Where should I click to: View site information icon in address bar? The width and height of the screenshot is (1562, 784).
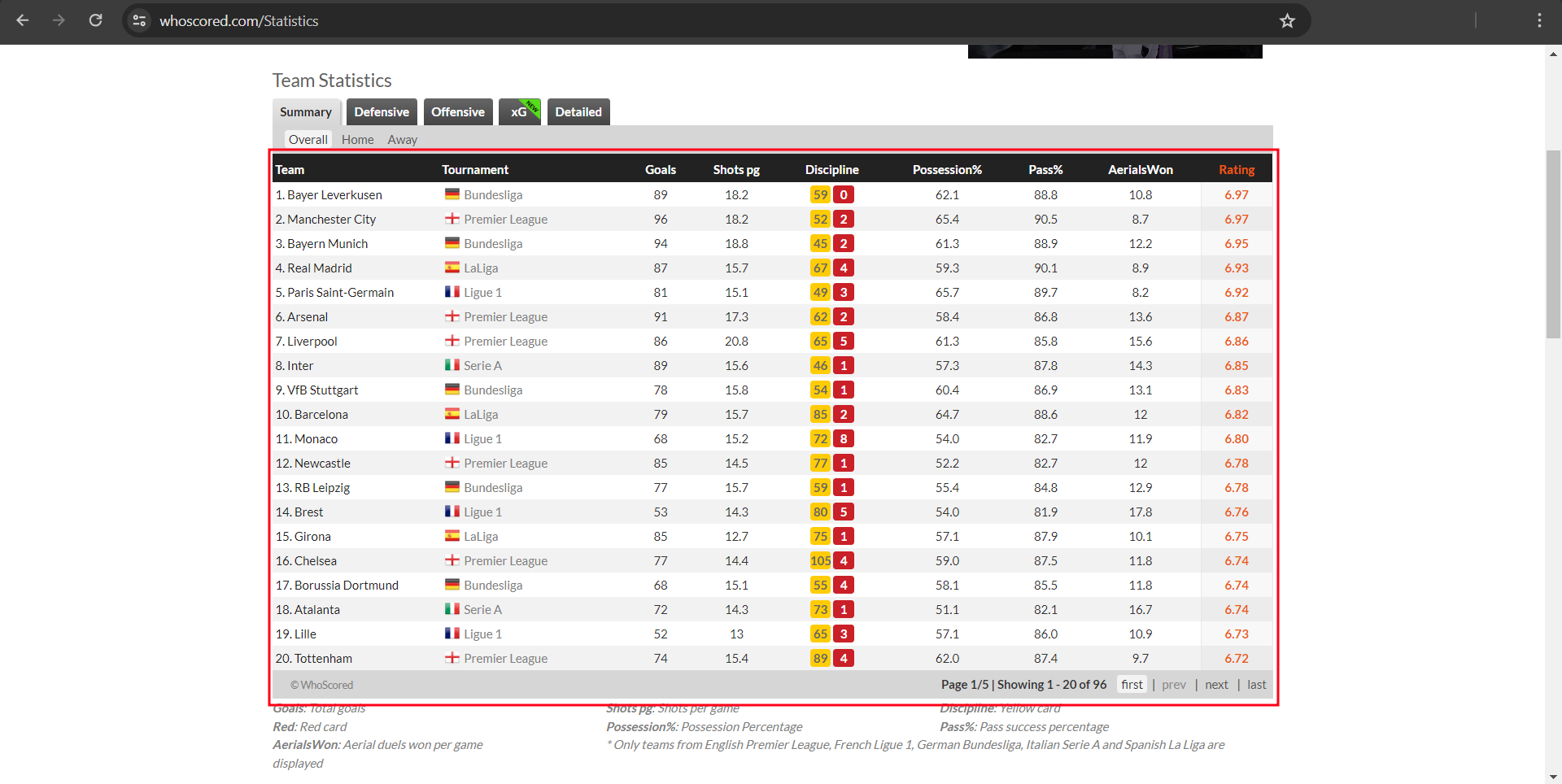coord(140,20)
